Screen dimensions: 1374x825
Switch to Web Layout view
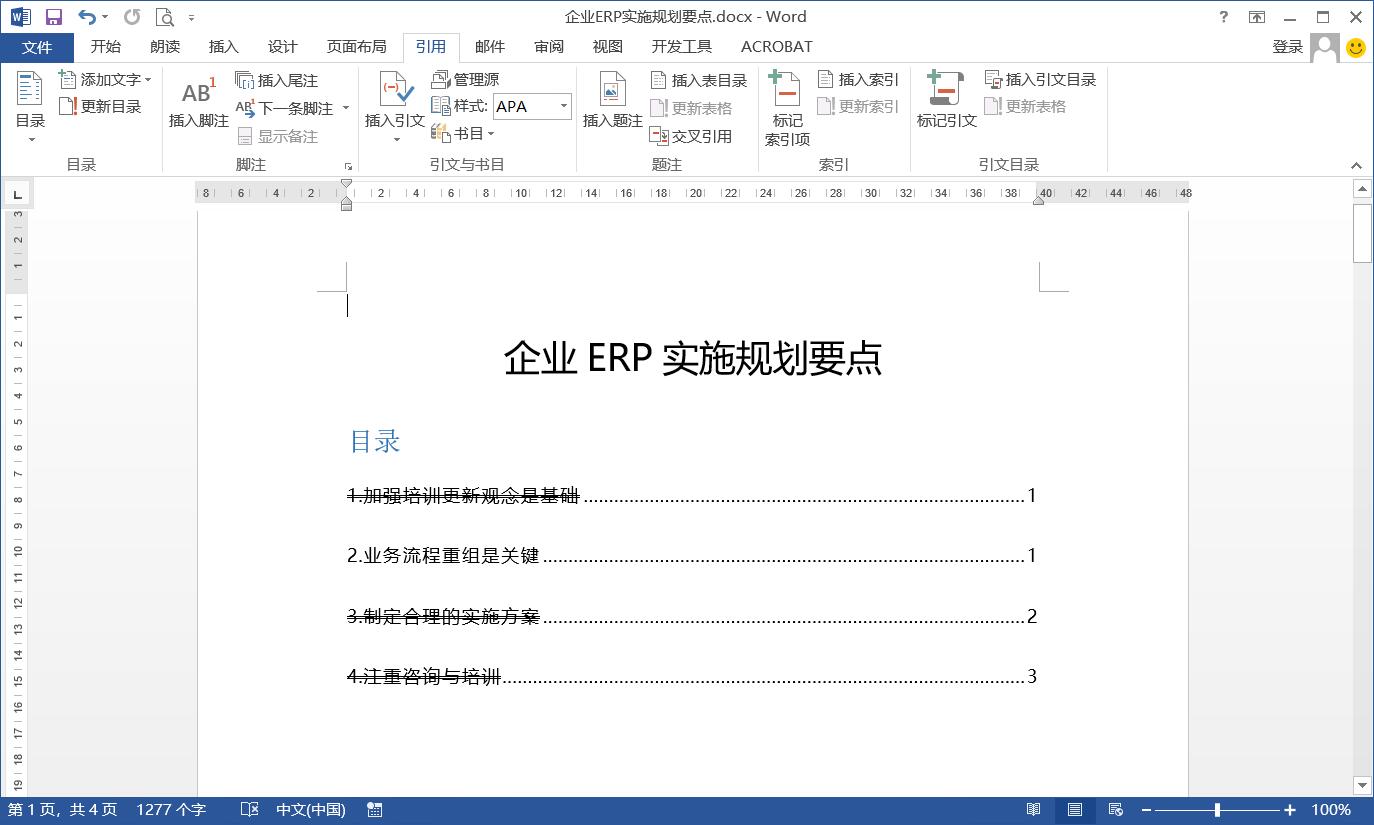(1116, 810)
